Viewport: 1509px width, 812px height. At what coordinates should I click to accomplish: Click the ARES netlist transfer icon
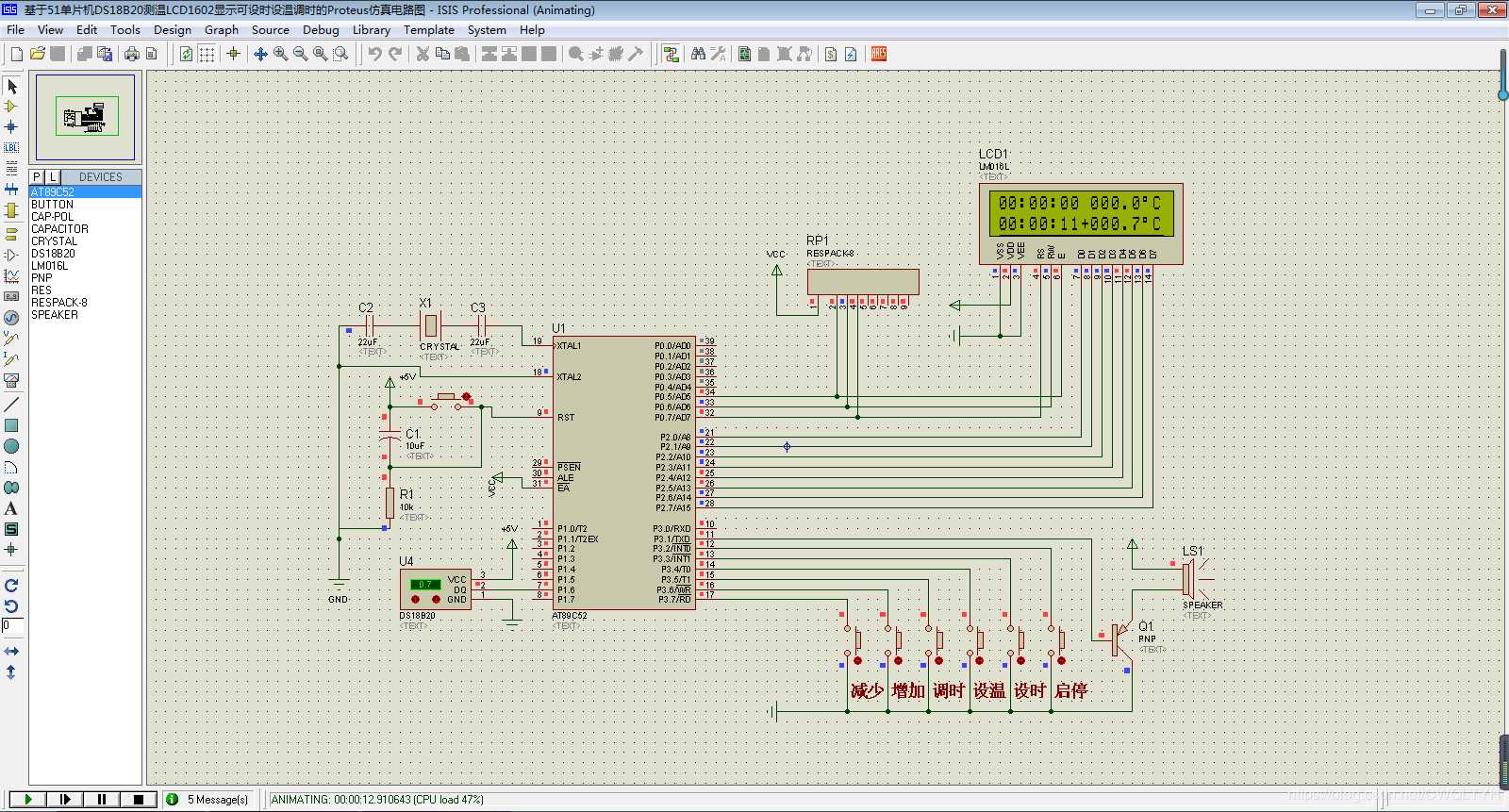[x=879, y=54]
